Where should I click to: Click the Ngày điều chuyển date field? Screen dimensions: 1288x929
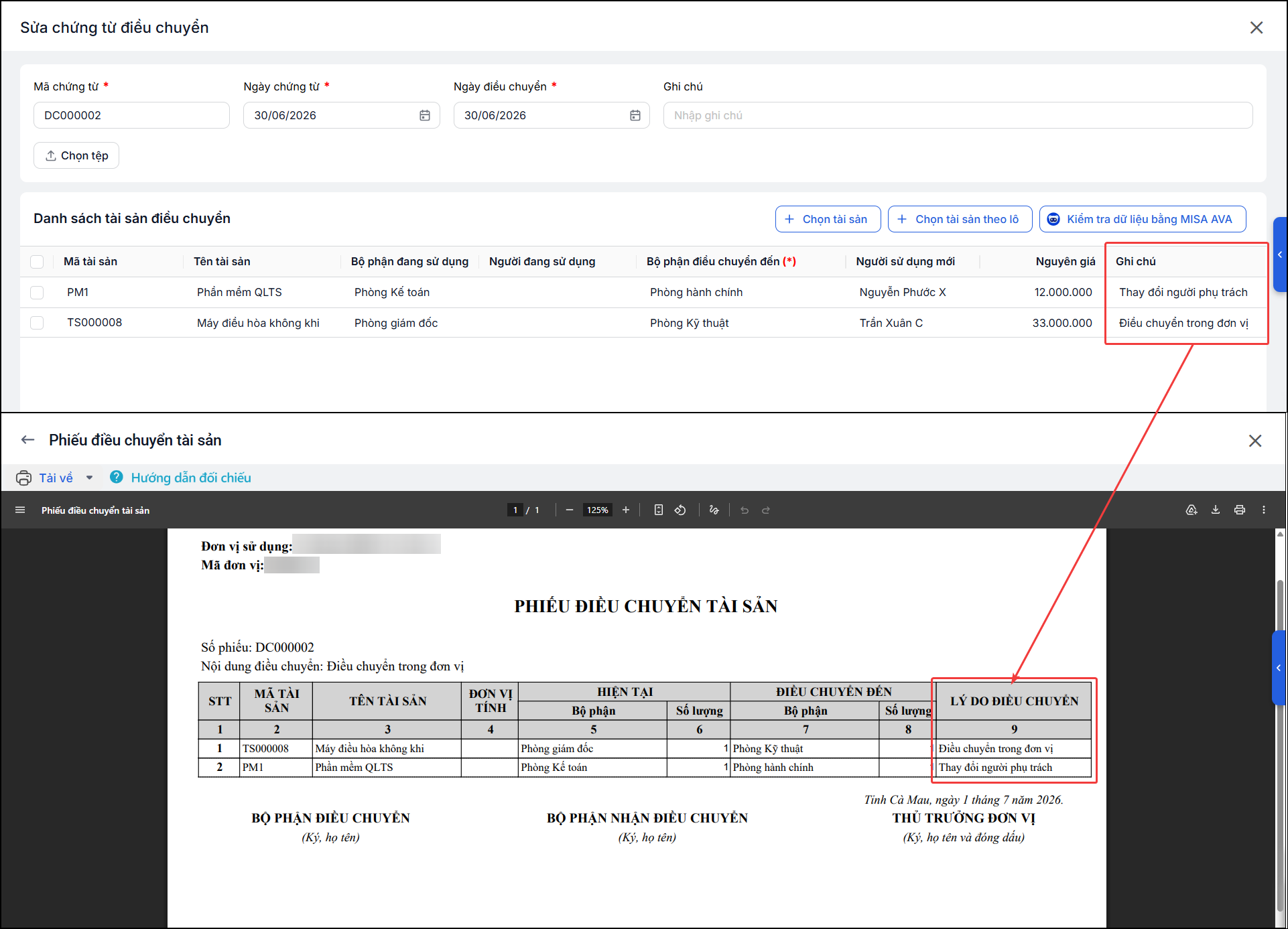[552, 115]
